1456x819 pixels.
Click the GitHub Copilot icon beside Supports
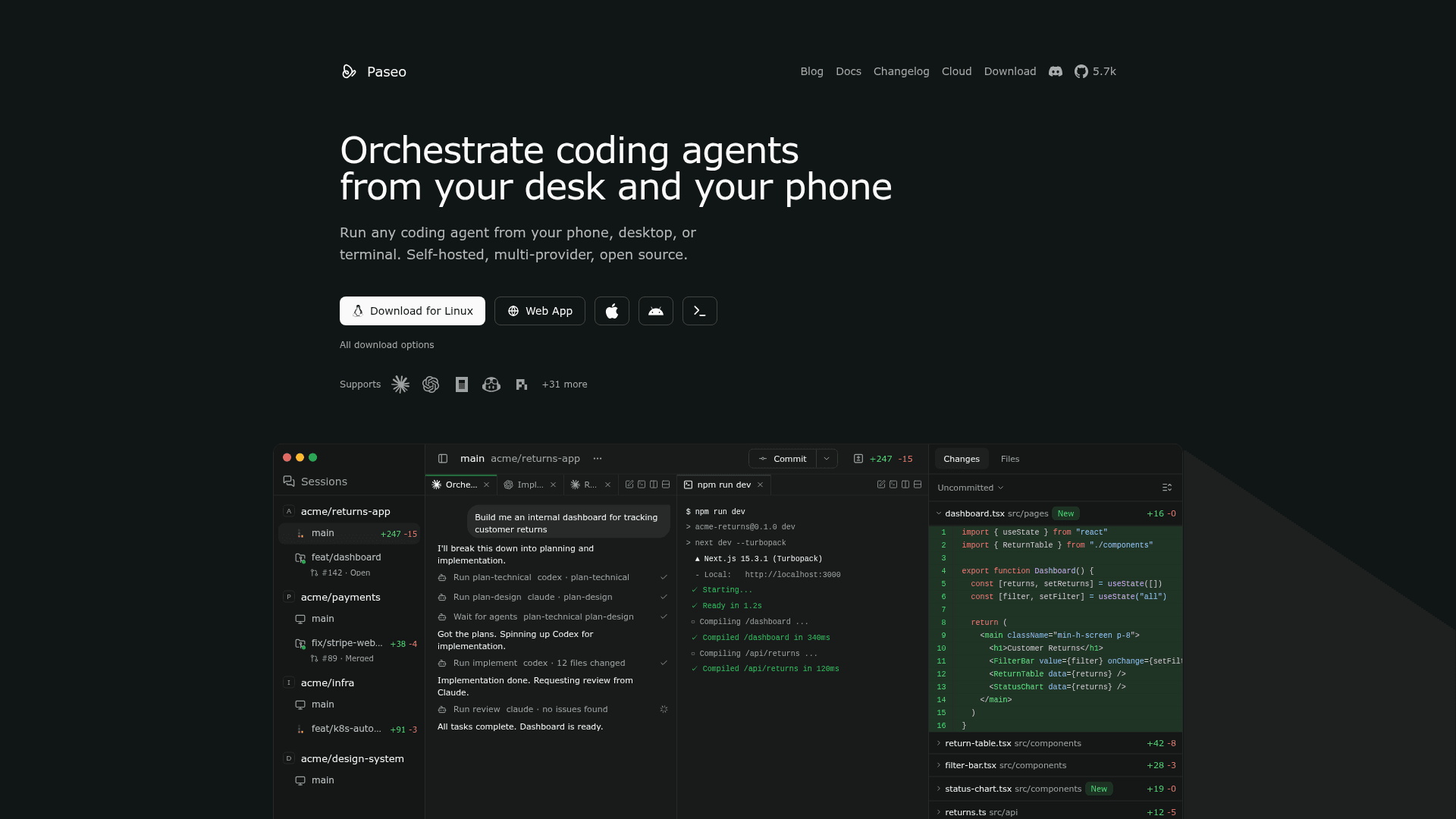coord(491,384)
